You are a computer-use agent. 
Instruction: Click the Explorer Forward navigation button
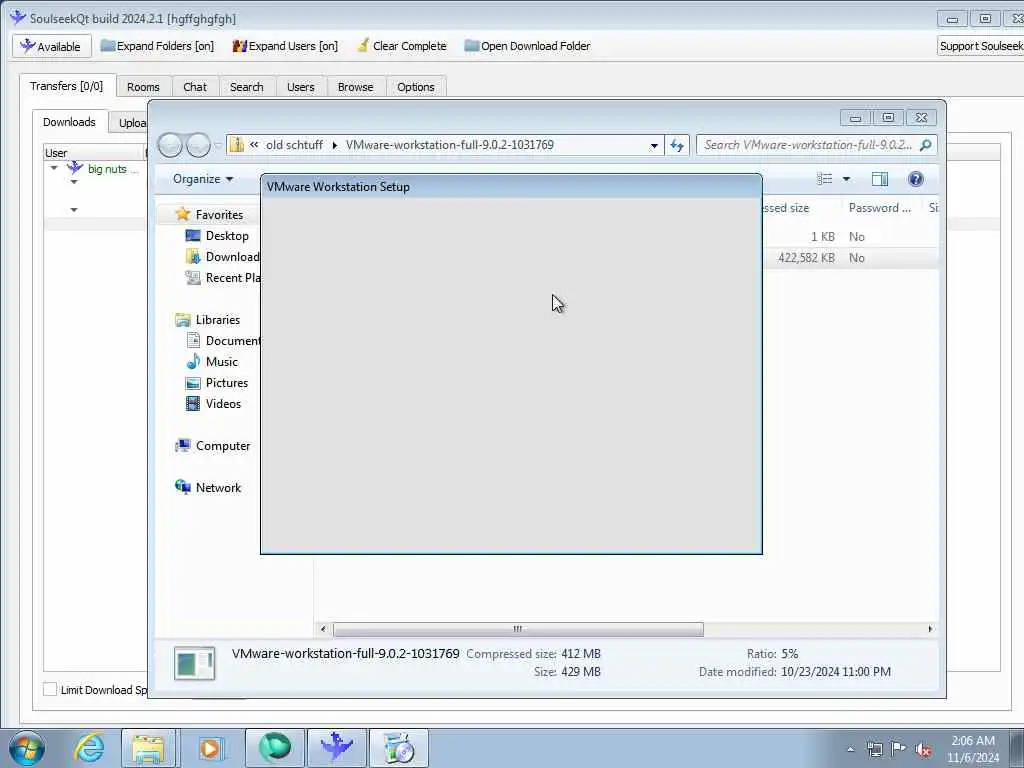click(x=198, y=145)
